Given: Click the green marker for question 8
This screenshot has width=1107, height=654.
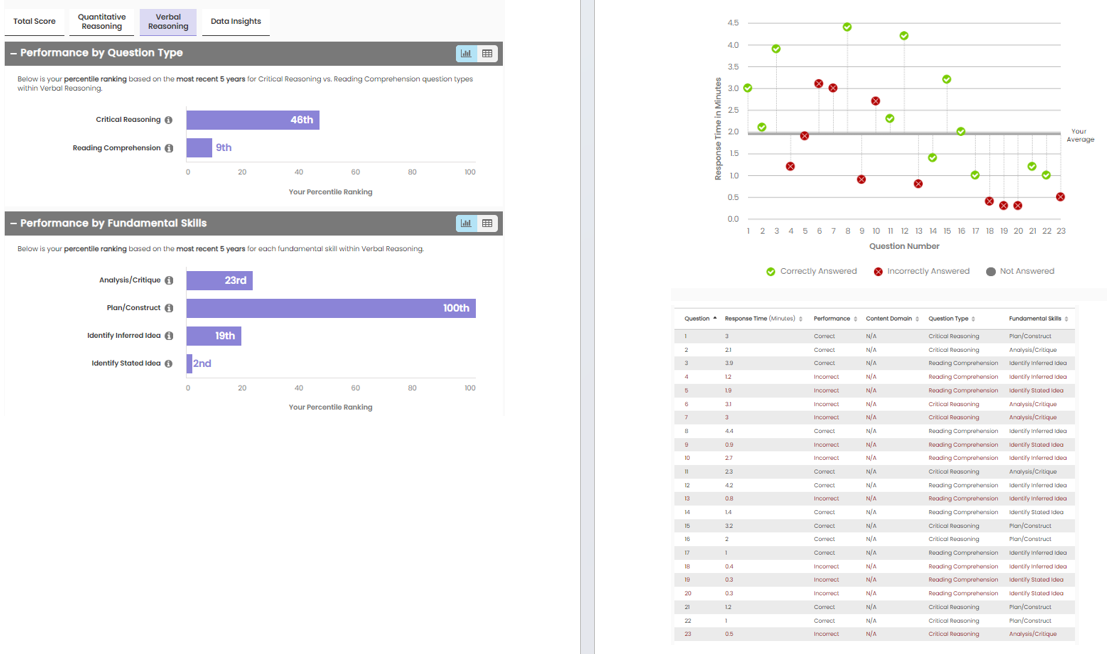Looking at the screenshot, I should pyautogui.click(x=847, y=27).
